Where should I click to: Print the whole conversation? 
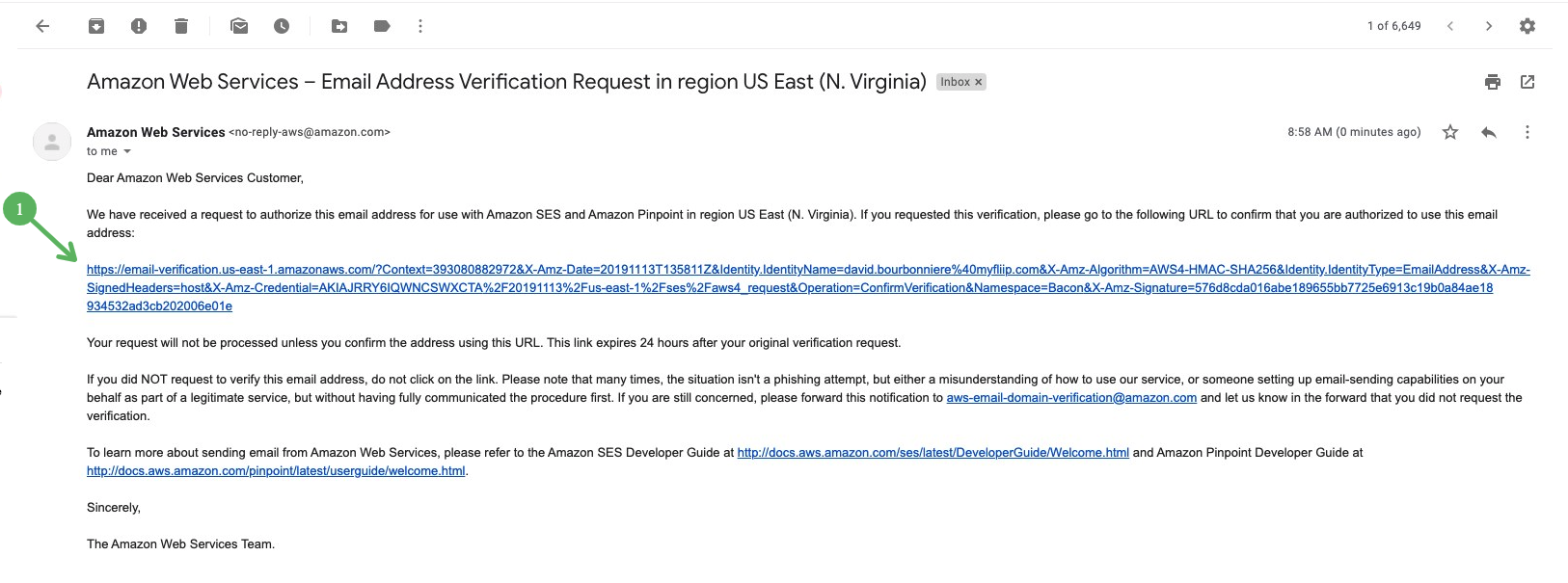1493,82
